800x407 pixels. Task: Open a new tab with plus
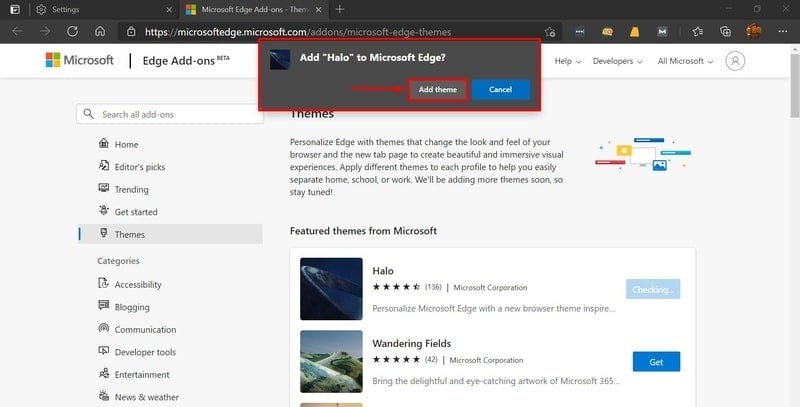click(340, 9)
